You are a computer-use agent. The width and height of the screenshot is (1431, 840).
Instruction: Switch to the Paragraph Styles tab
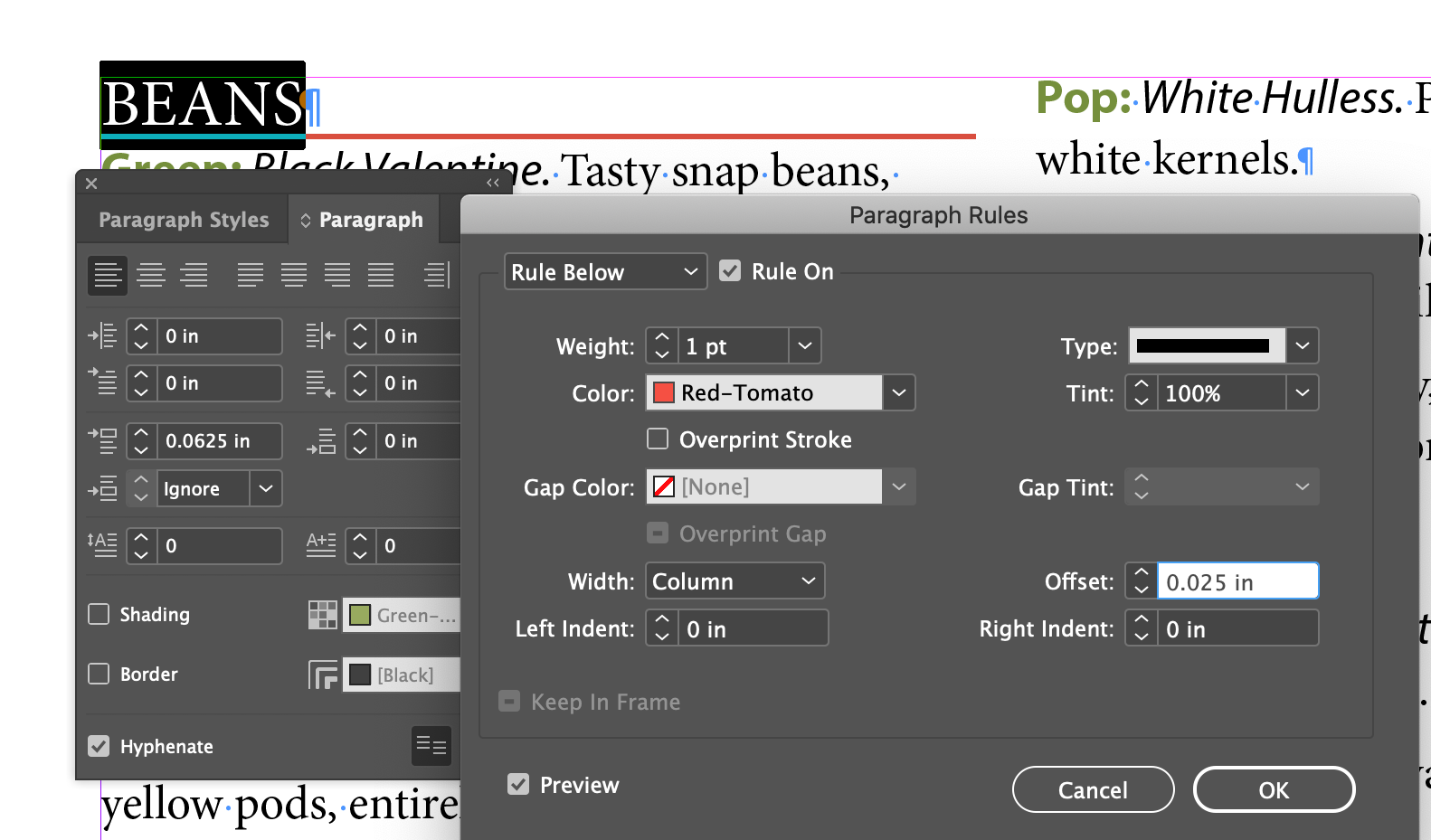[x=184, y=220]
